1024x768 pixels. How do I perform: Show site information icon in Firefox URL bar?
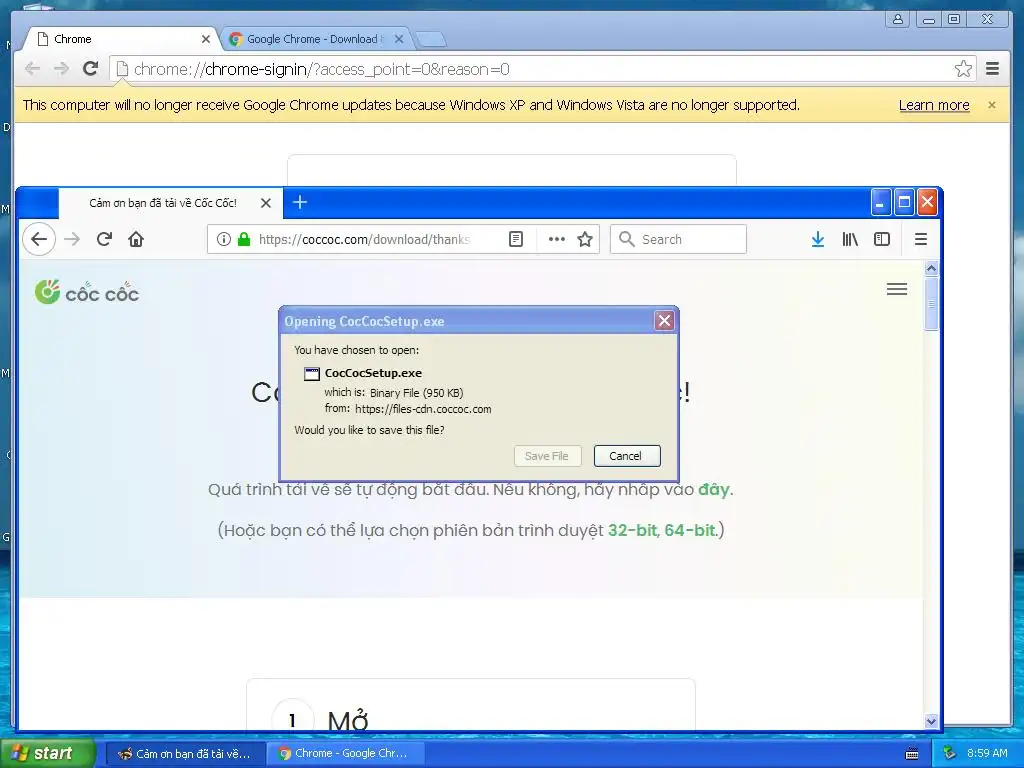pos(223,239)
